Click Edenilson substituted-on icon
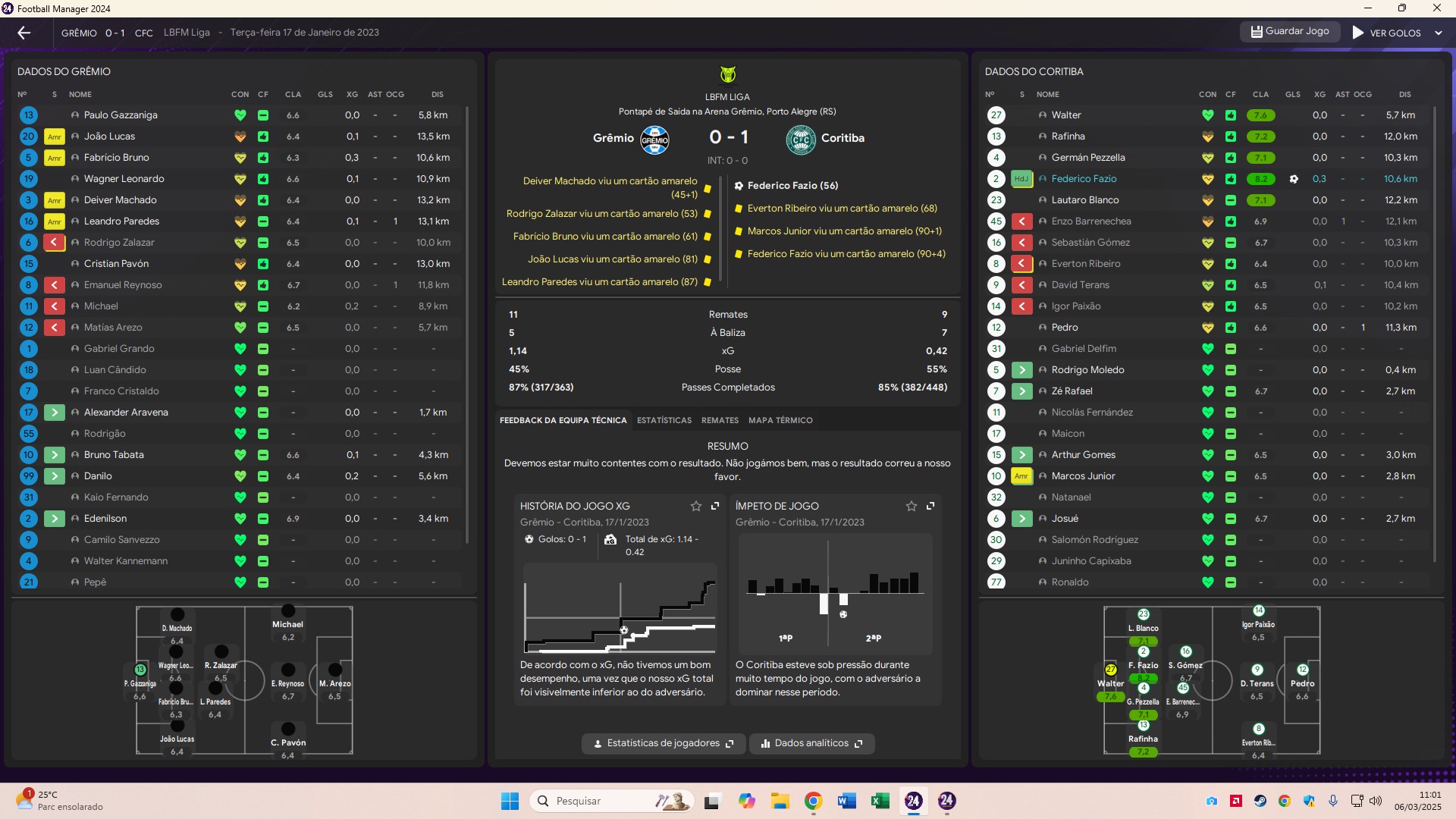1456x819 pixels. [54, 519]
